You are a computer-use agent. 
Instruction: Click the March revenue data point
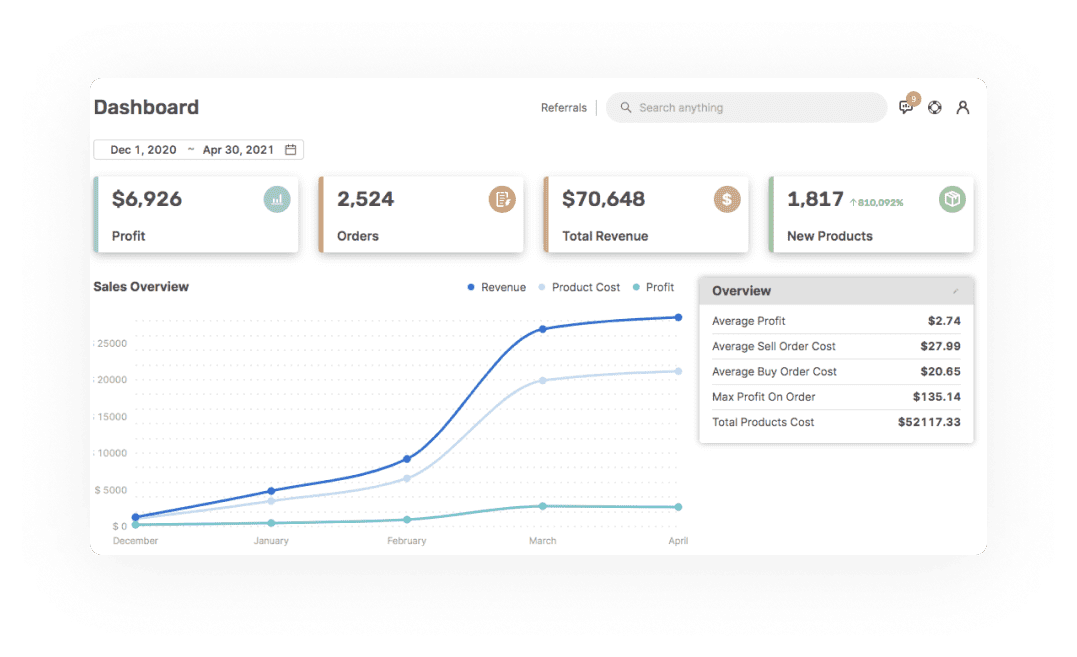point(543,329)
